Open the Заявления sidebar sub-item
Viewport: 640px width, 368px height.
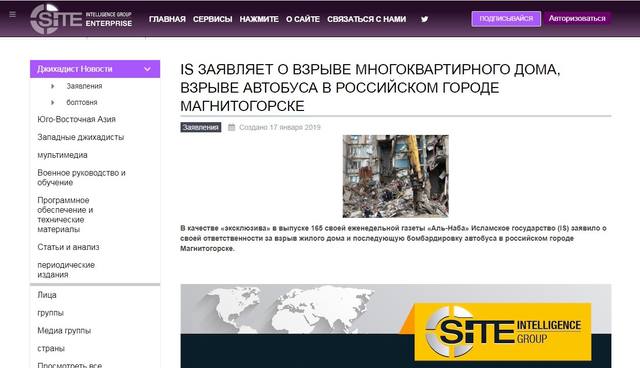(x=84, y=86)
